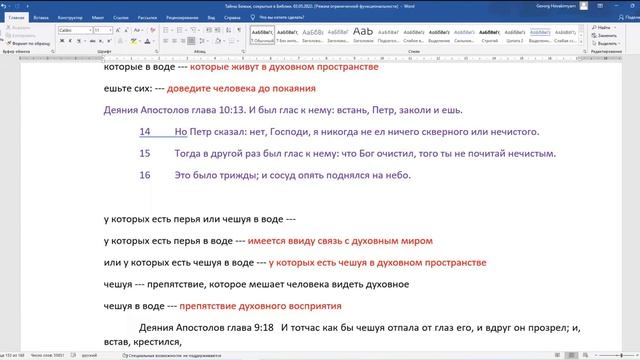
Task: Toggle underline formatting (Ч)
Action: tap(79, 41)
